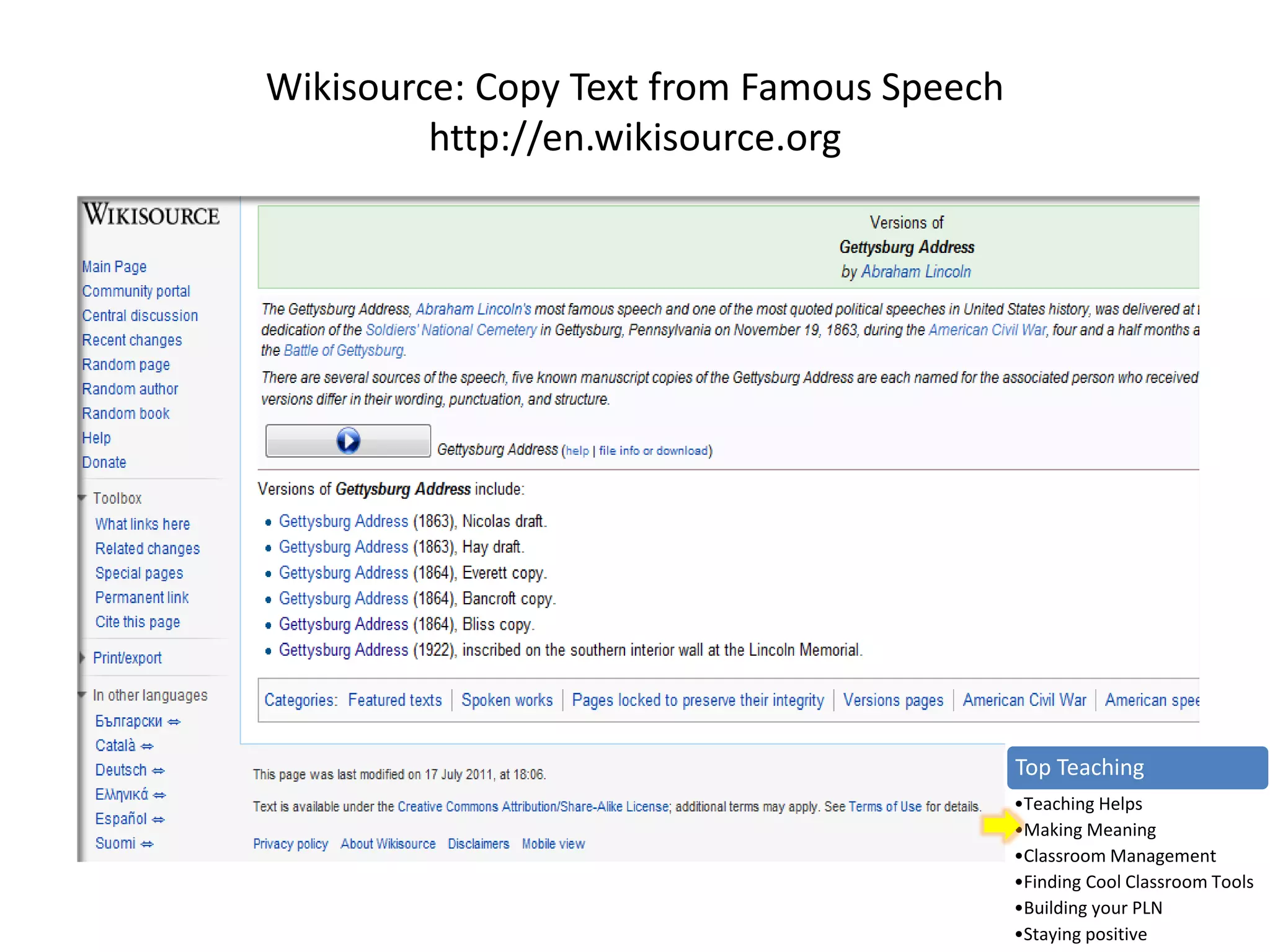This screenshot has width=1270, height=952.
Task: Click the http://en.wikisource.org URL text
Action: pyautogui.click(x=634, y=137)
